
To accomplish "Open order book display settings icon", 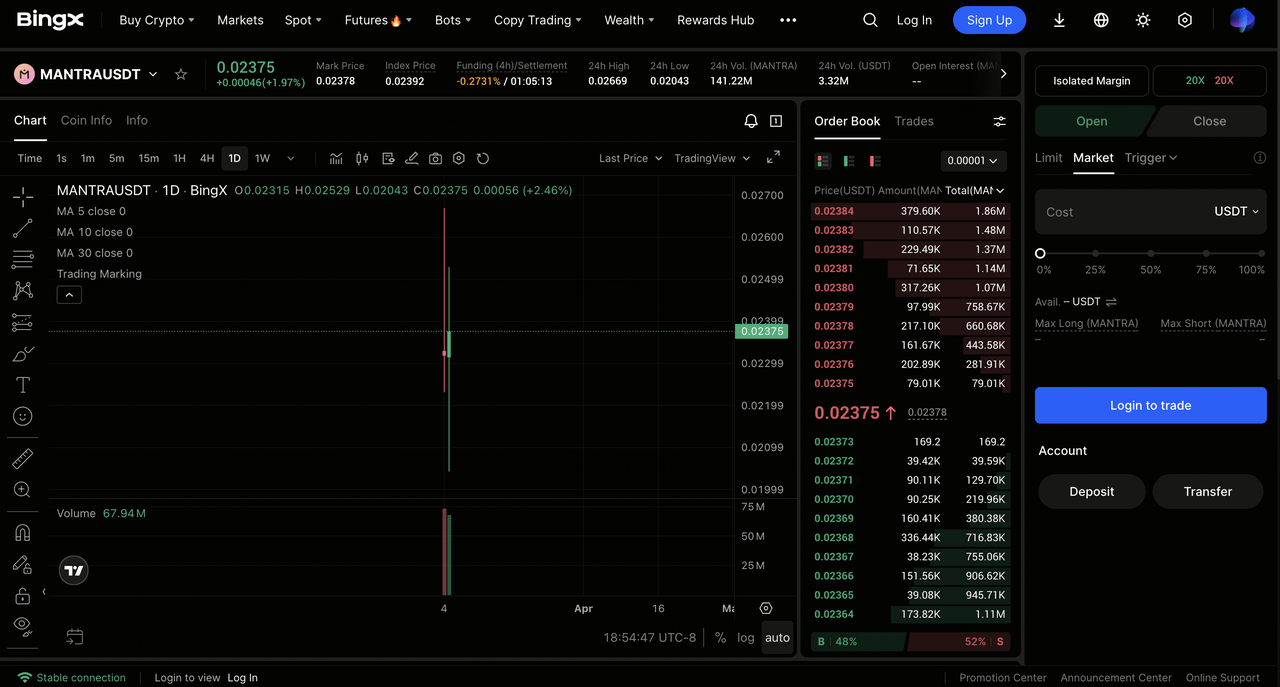I will pos(999,121).
